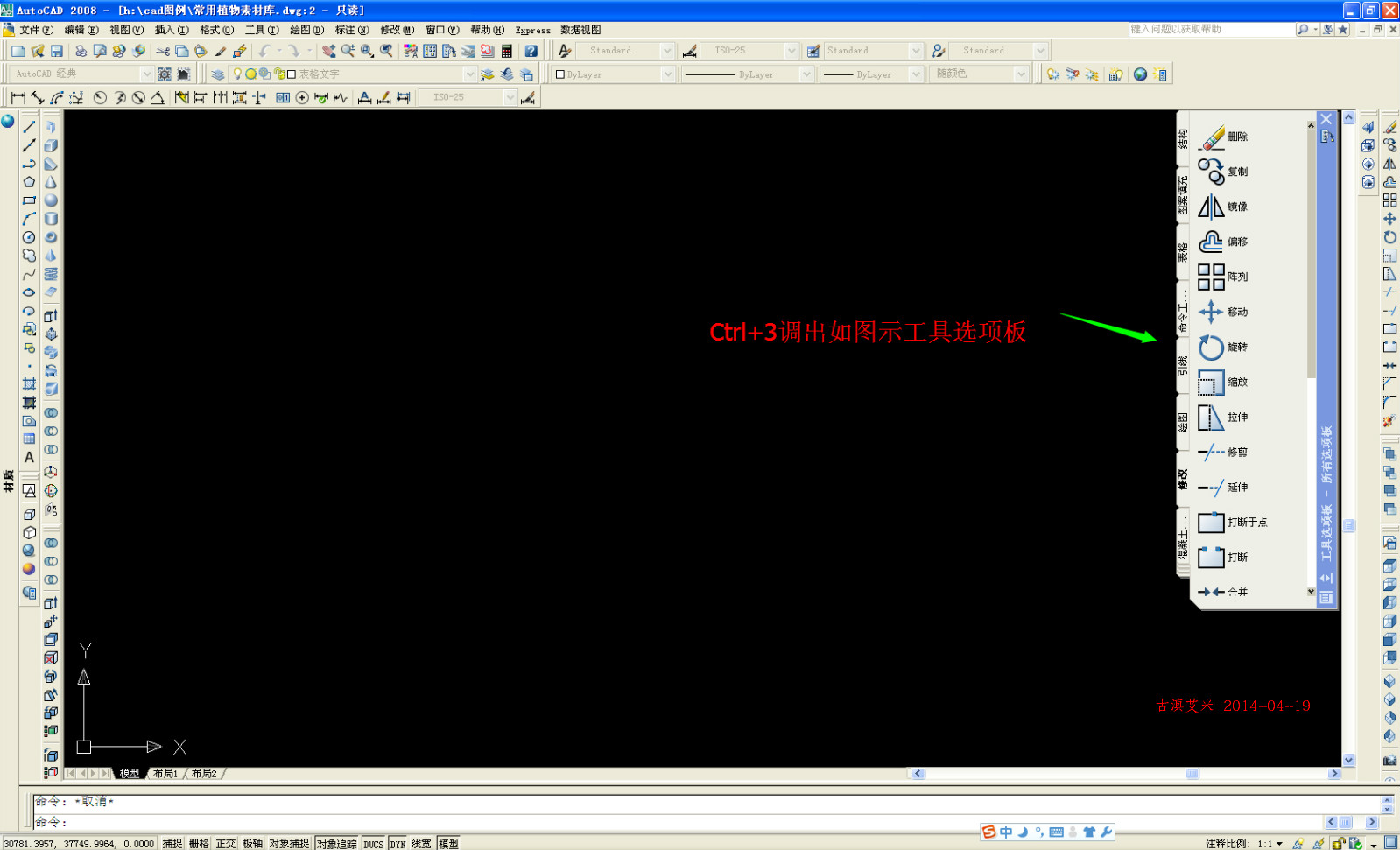The width and height of the screenshot is (1400, 850).
Task: Open the Layer Properties Manager icon
Action: (218, 74)
